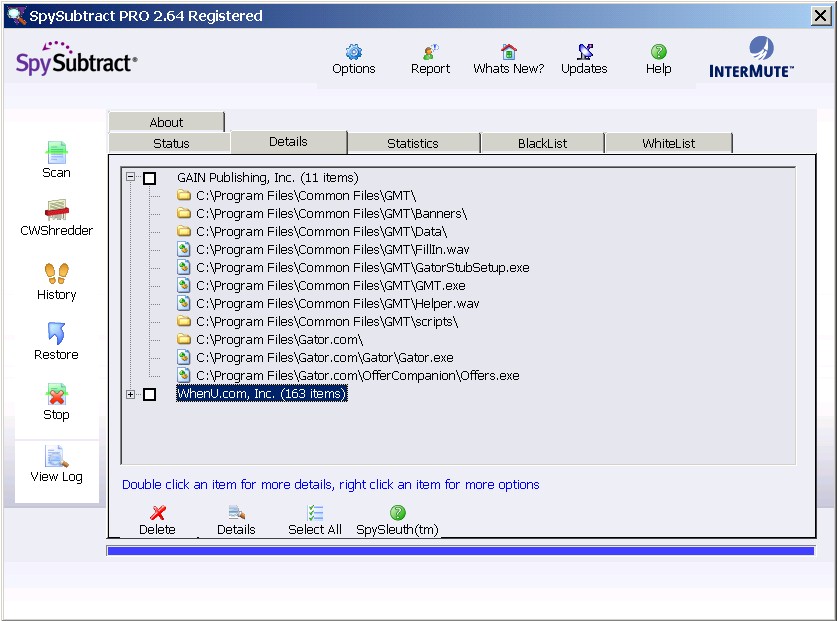The width and height of the screenshot is (838, 621).
Task: Click the Restore arrow icon
Action: coord(56,333)
